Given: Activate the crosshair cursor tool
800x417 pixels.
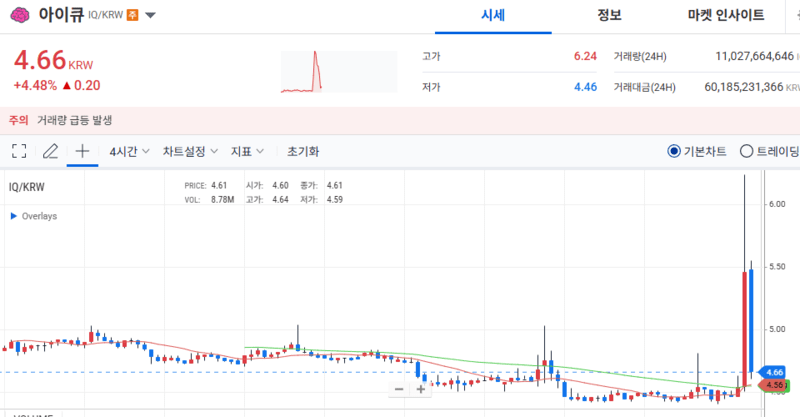Looking at the screenshot, I should (83, 152).
